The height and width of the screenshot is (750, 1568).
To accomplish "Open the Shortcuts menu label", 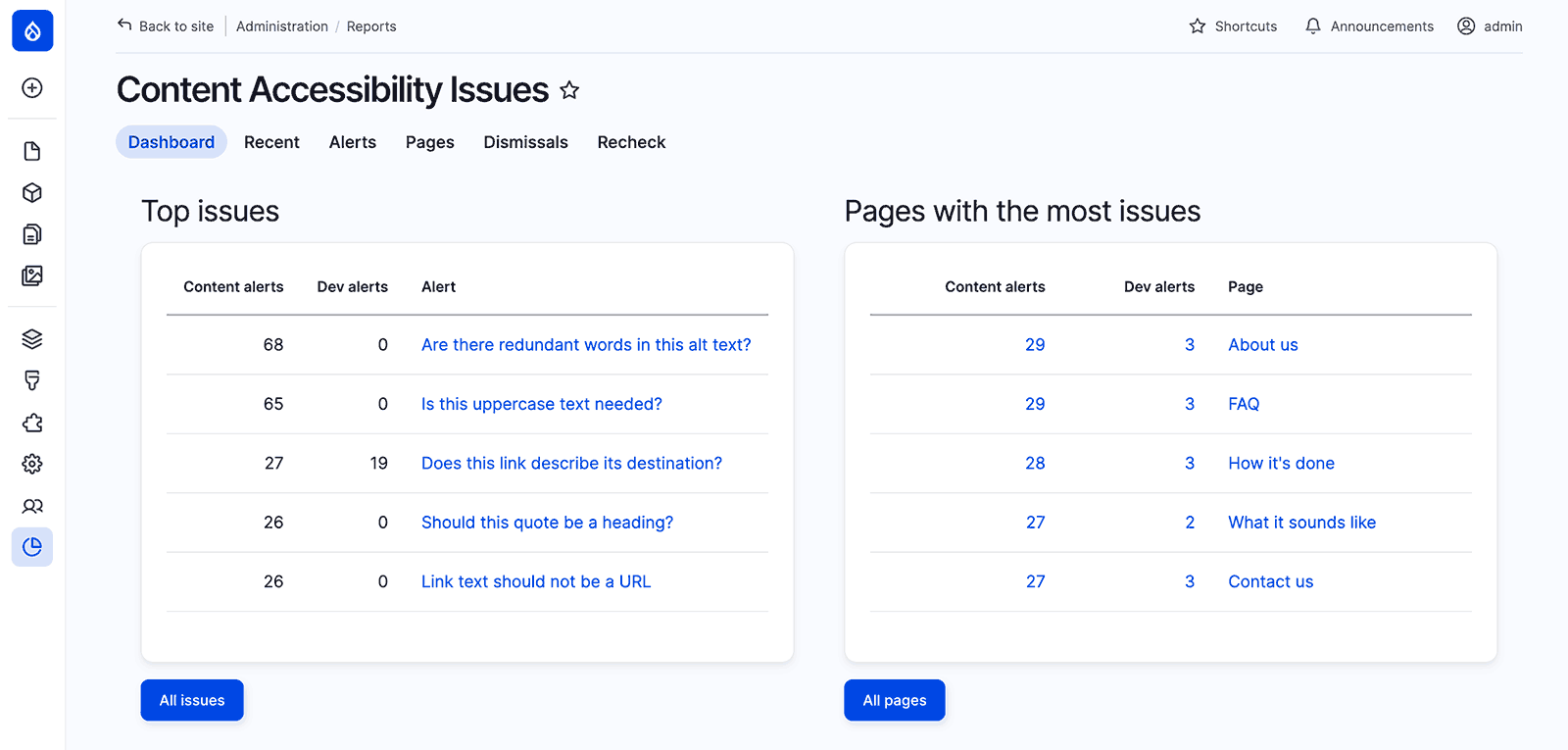I will 1246,26.
